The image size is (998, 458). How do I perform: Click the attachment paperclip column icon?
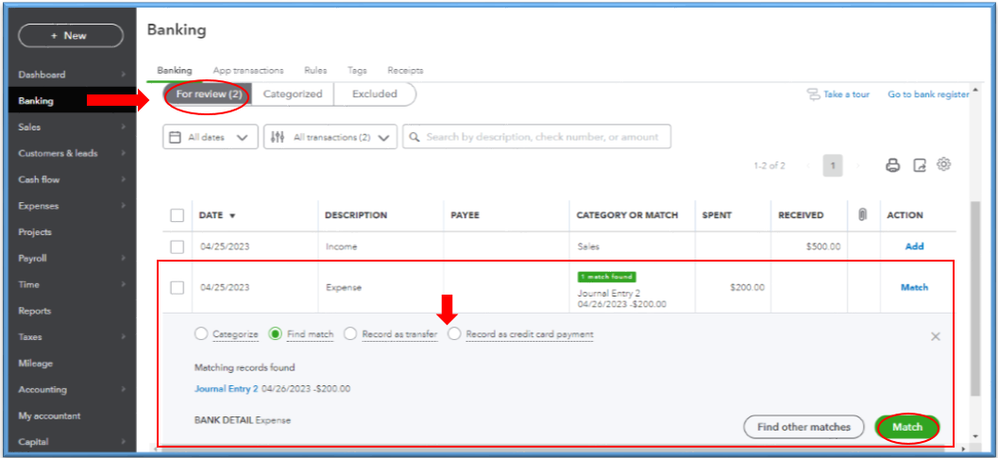[863, 215]
